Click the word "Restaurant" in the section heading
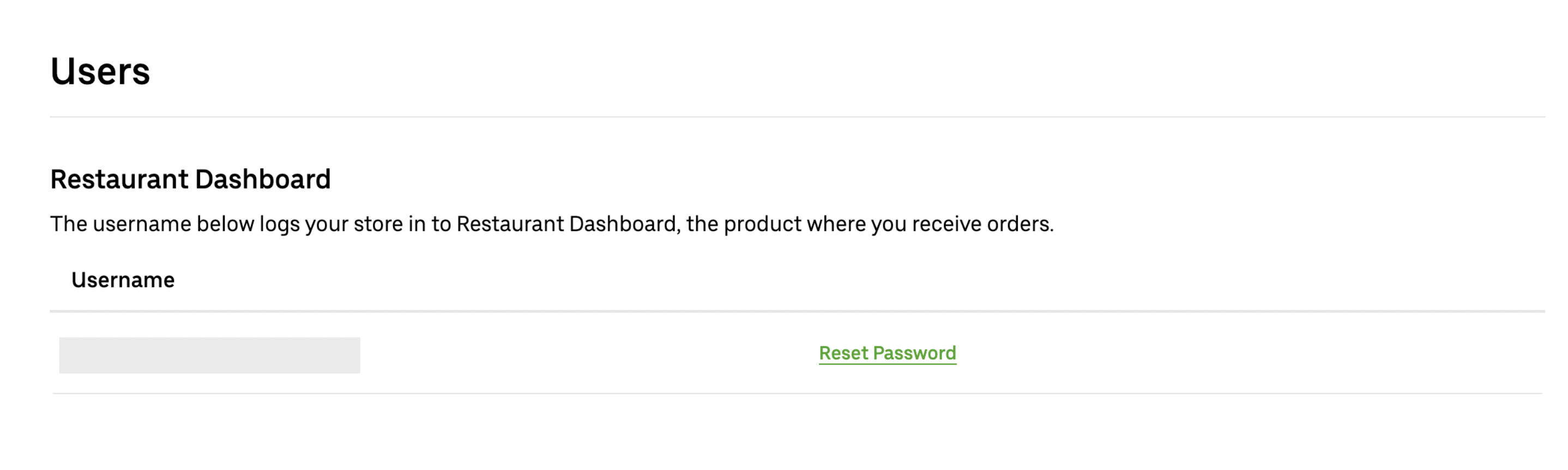Image resolution: width=1568 pixels, height=470 pixels. click(119, 179)
